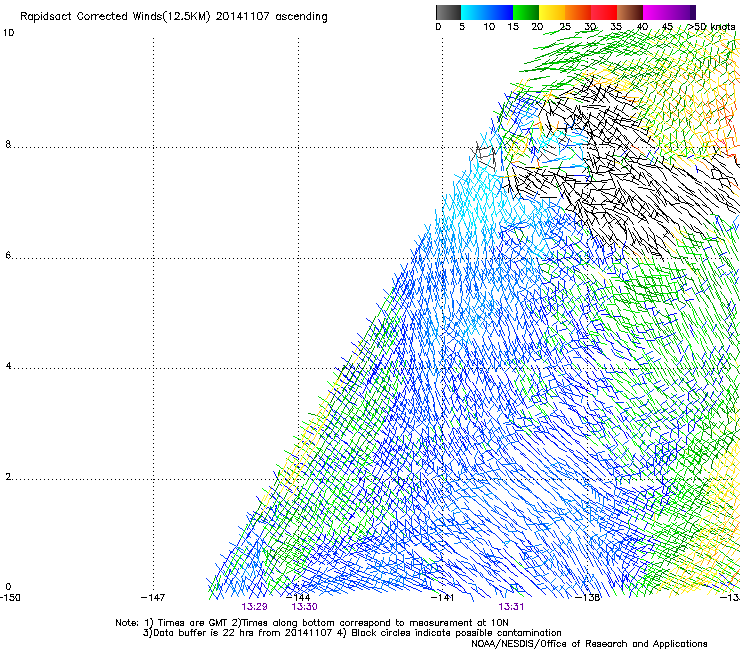
Task: Select the gray 0-5 knots color swatch
Action: [448, 12]
